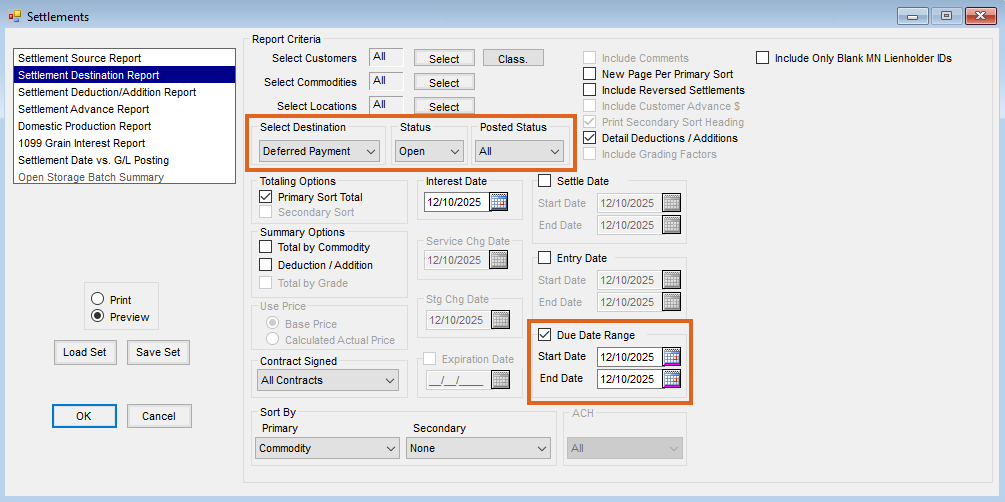Image resolution: width=1005 pixels, height=502 pixels.
Task: Click the Cancel button
Action: click(x=159, y=416)
